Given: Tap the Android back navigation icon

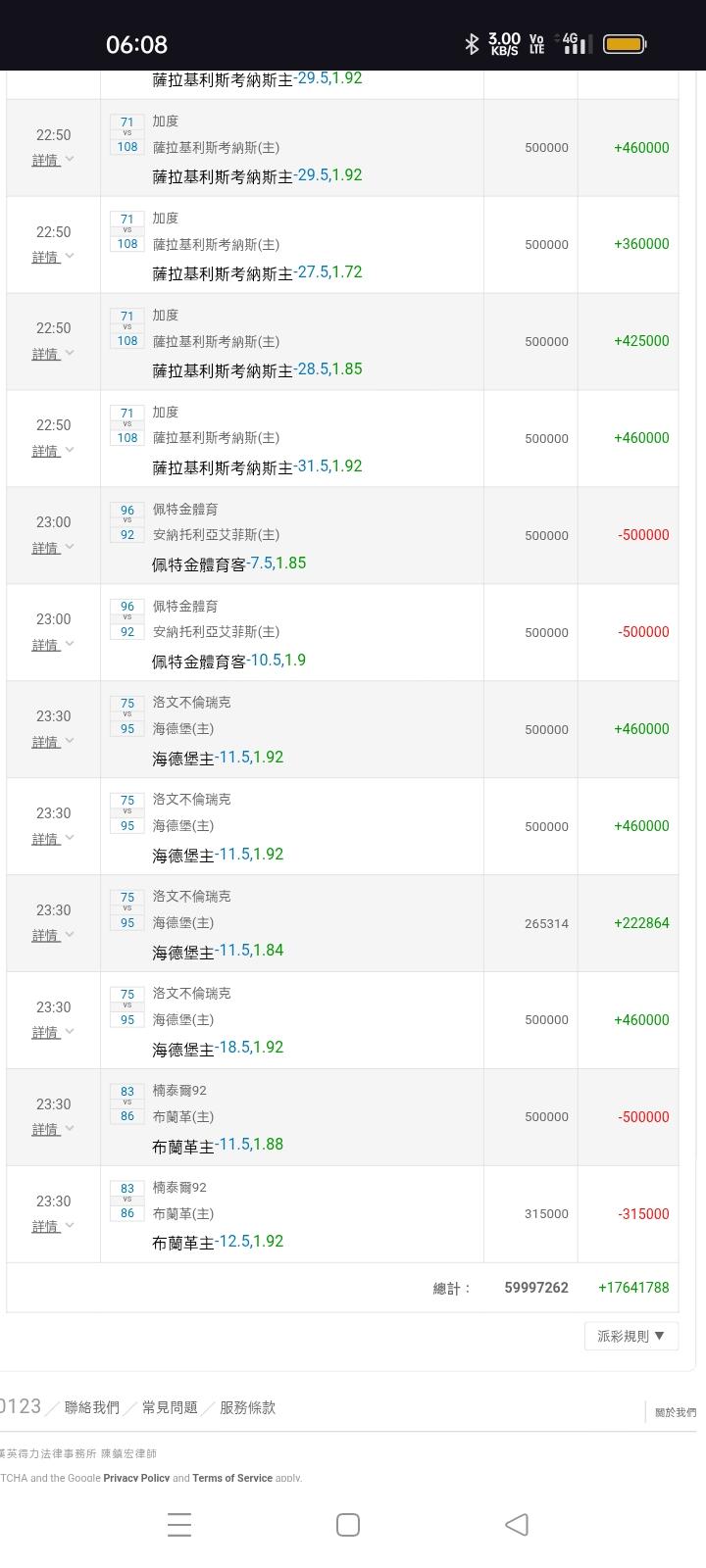Looking at the screenshot, I should [517, 1524].
